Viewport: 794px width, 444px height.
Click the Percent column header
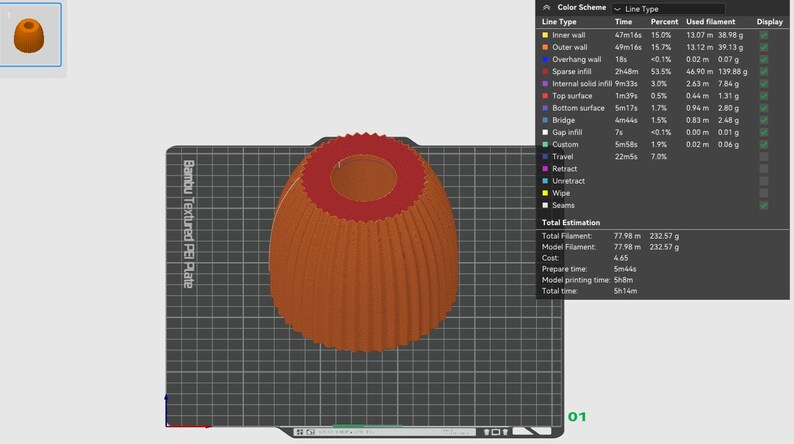coord(664,22)
